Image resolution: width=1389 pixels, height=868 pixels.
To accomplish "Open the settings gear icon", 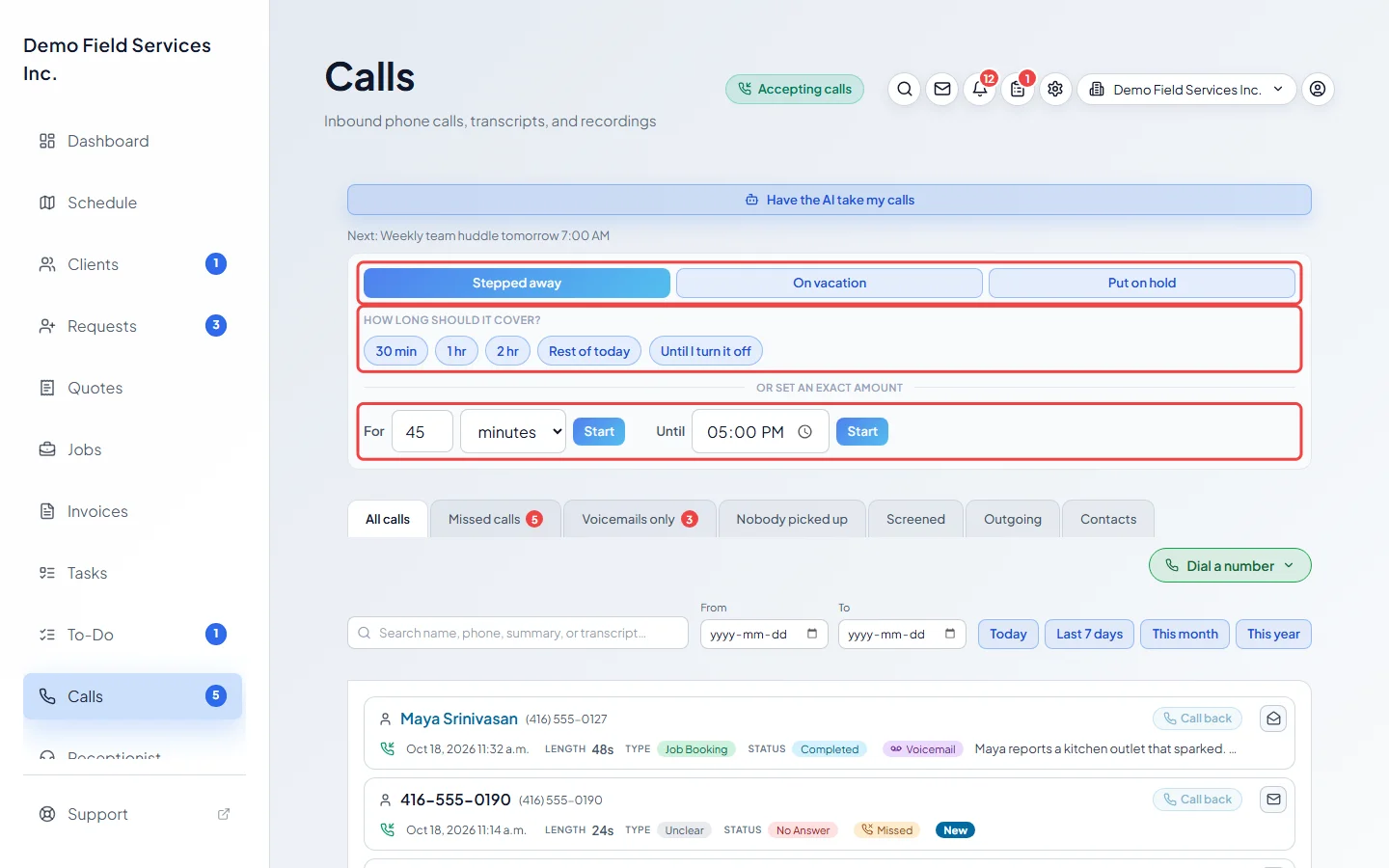I will pos(1055,89).
